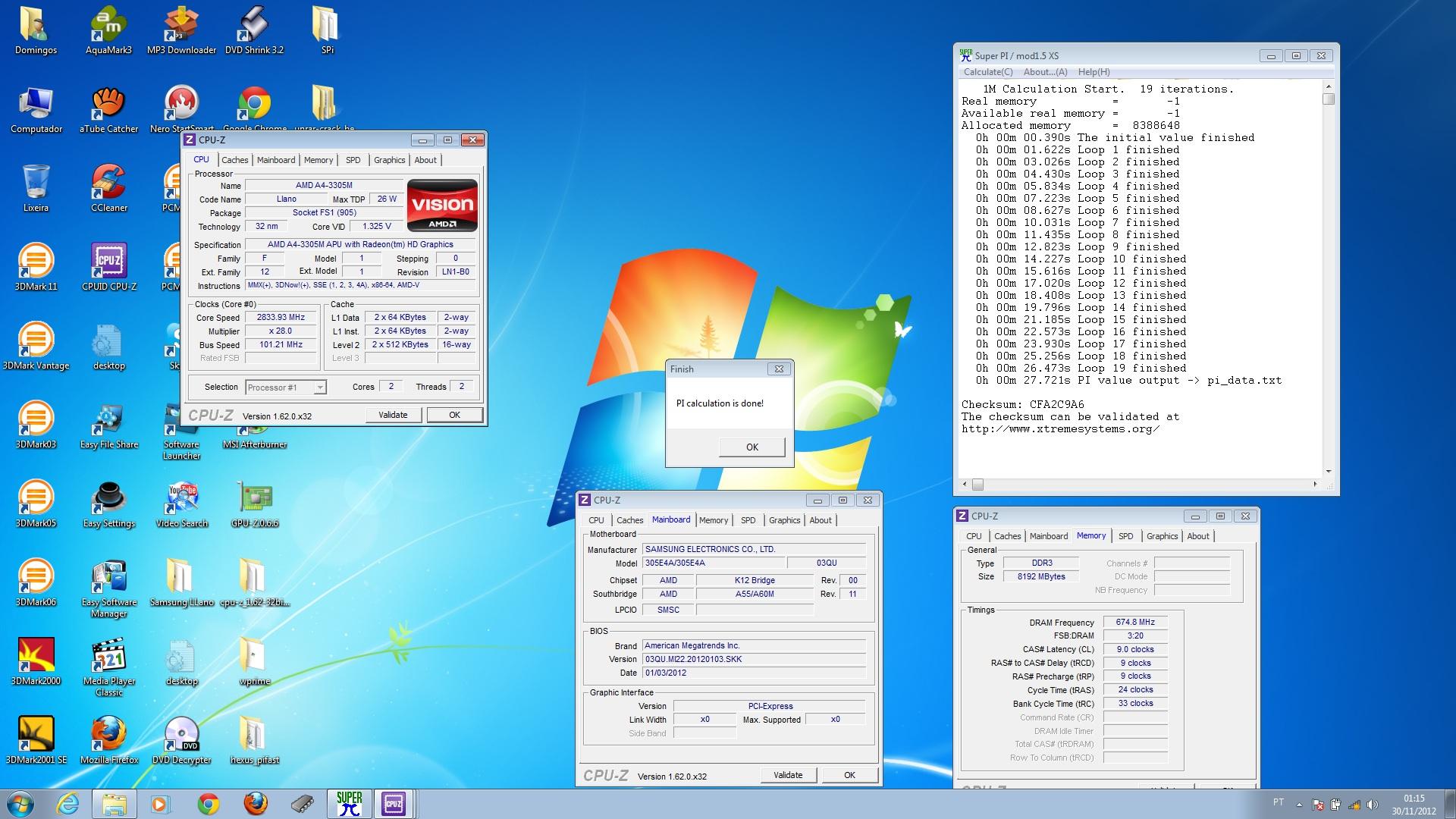Open DVD Shrink 3.2 shortcut

[x=254, y=30]
